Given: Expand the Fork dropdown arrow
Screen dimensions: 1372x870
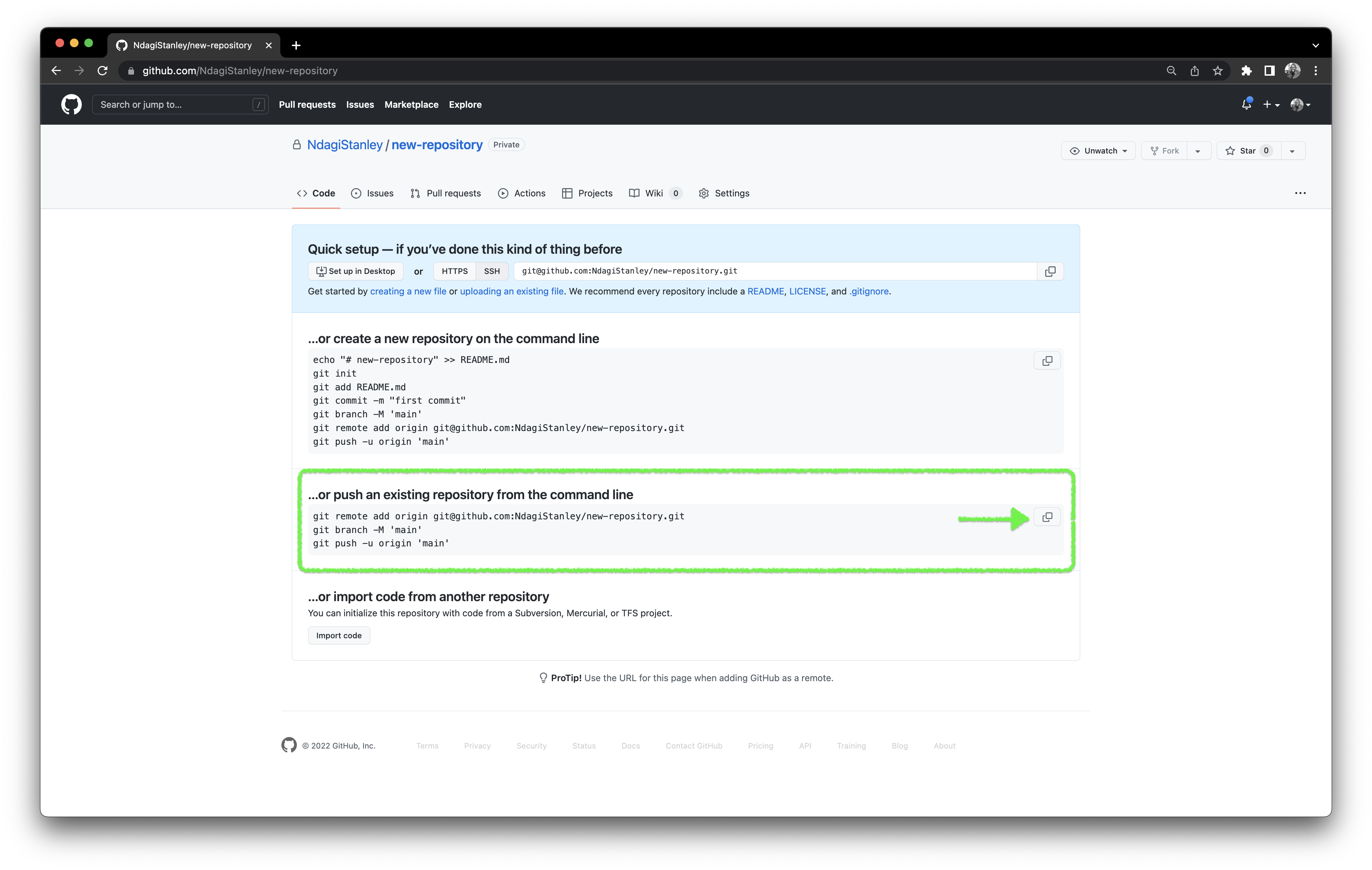Looking at the screenshot, I should pos(1198,151).
